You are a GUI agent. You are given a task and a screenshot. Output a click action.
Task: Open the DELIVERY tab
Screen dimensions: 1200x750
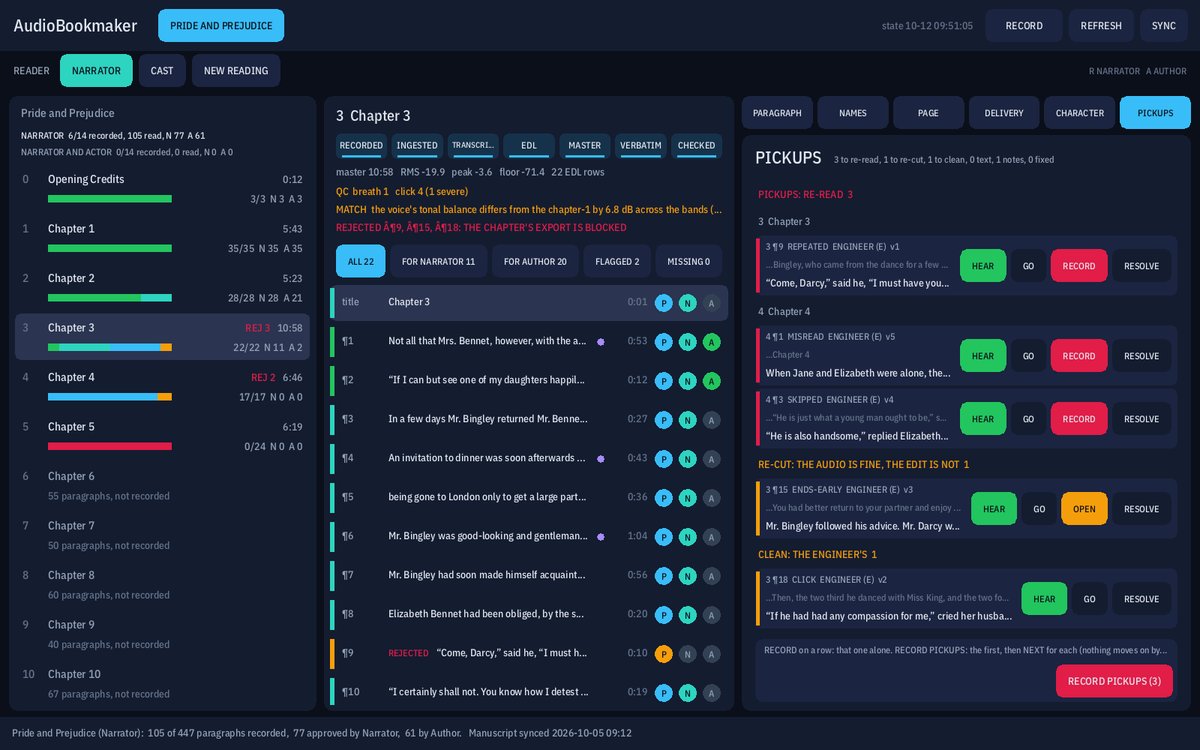pos(1004,113)
